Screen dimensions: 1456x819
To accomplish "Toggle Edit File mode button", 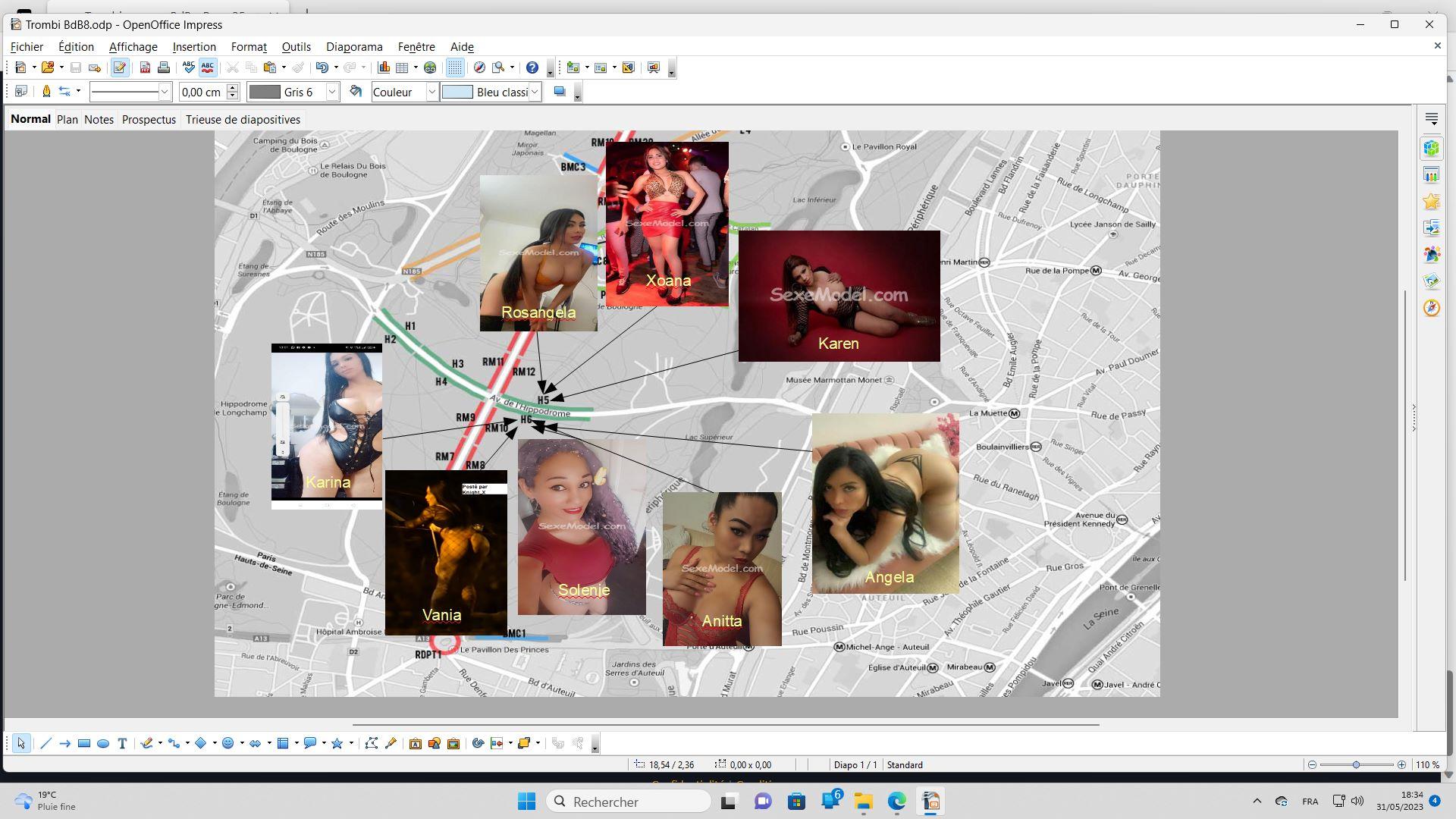I will [x=119, y=67].
